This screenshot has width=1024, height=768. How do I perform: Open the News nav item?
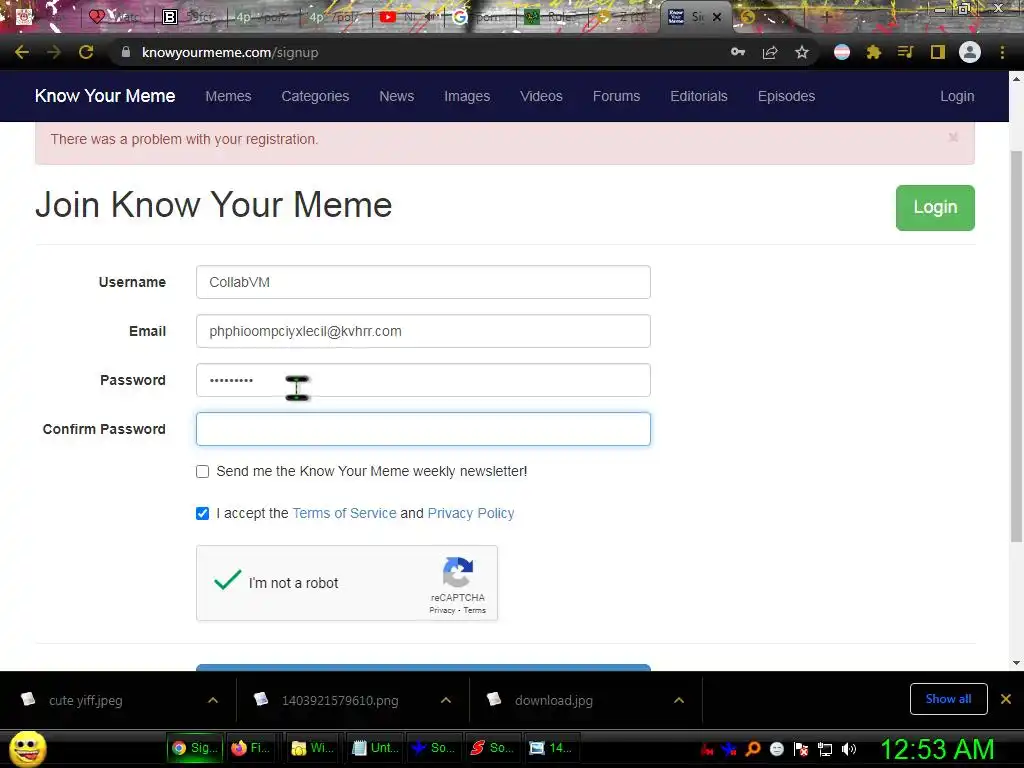tap(396, 96)
